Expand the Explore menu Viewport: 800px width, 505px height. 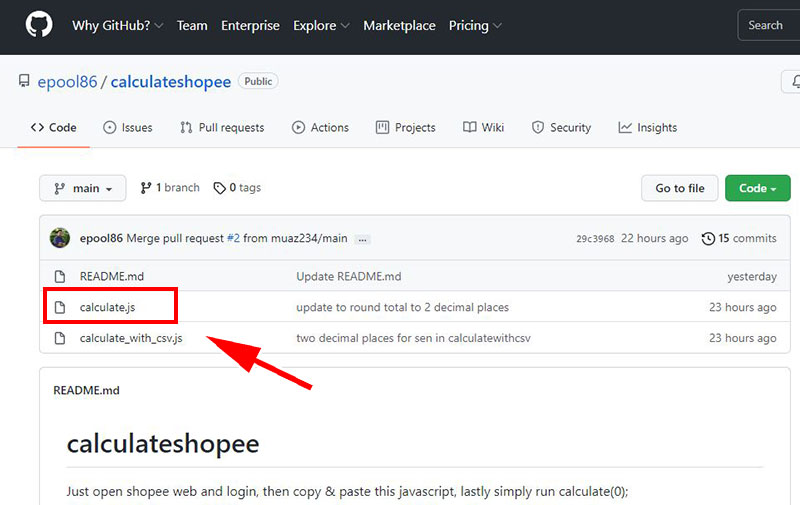[x=321, y=26]
